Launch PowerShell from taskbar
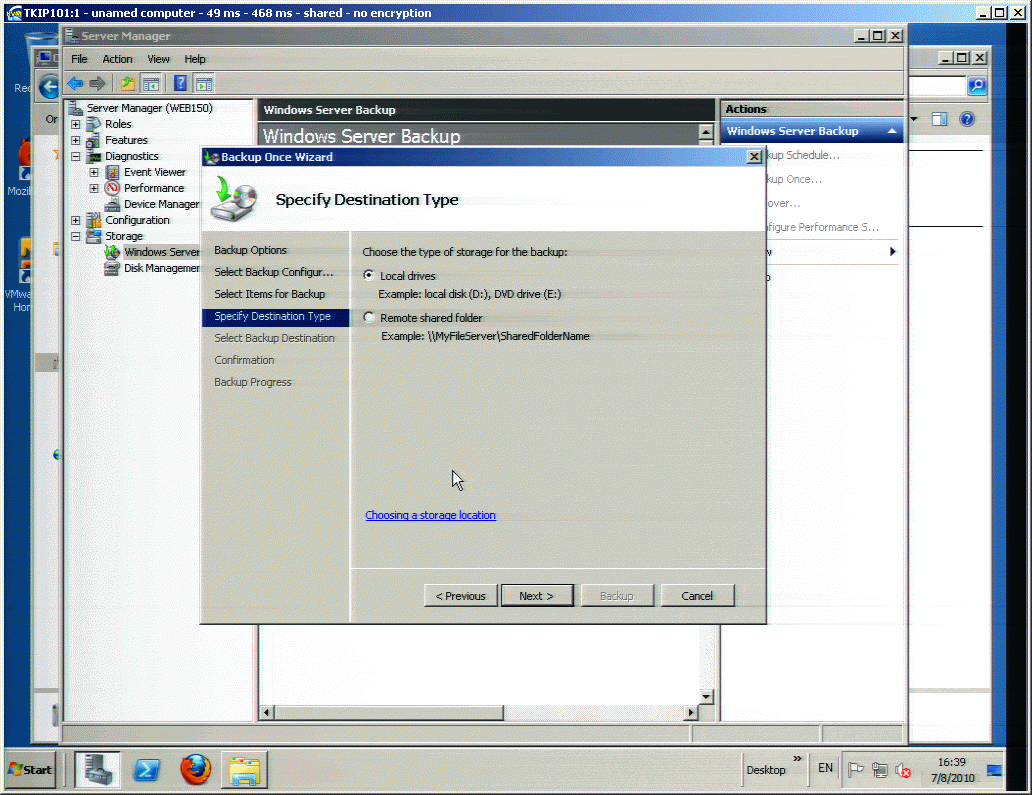This screenshot has width=1032, height=795. pyautogui.click(x=146, y=770)
